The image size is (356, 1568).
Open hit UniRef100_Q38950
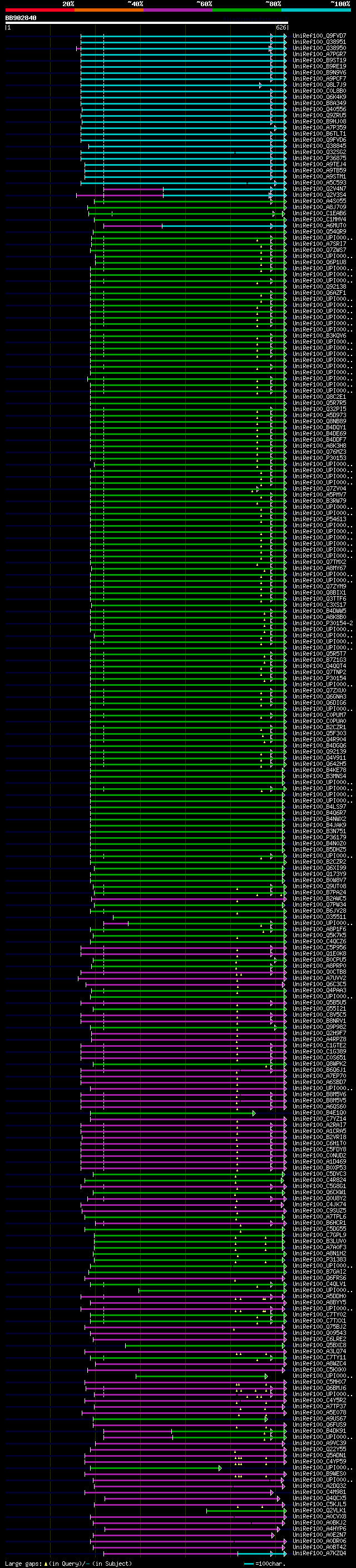319,49
